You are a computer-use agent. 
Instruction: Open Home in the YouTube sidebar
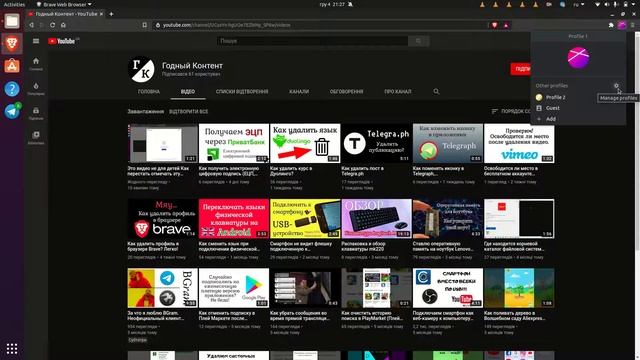(36, 64)
